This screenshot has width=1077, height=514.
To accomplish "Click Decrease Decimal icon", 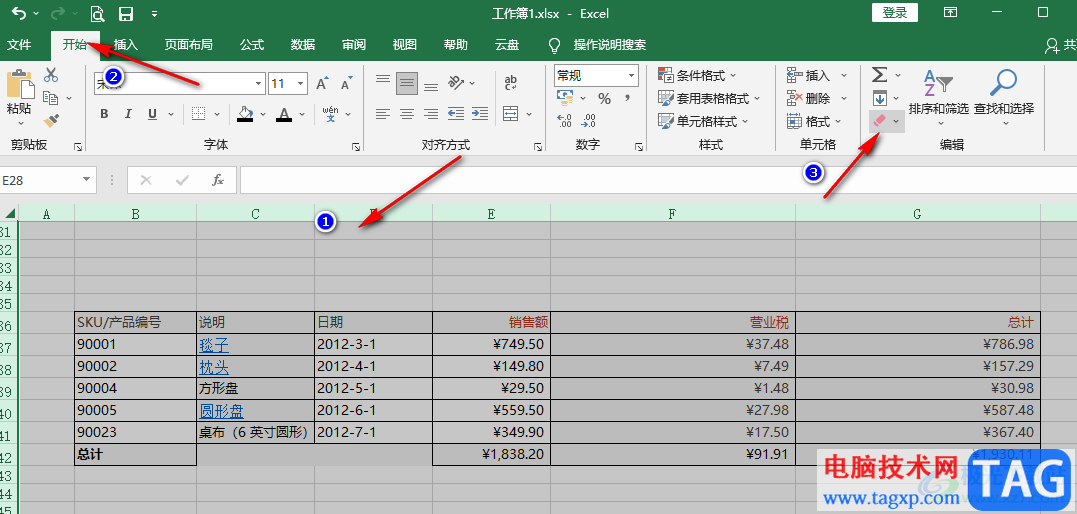I will tap(589, 121).
